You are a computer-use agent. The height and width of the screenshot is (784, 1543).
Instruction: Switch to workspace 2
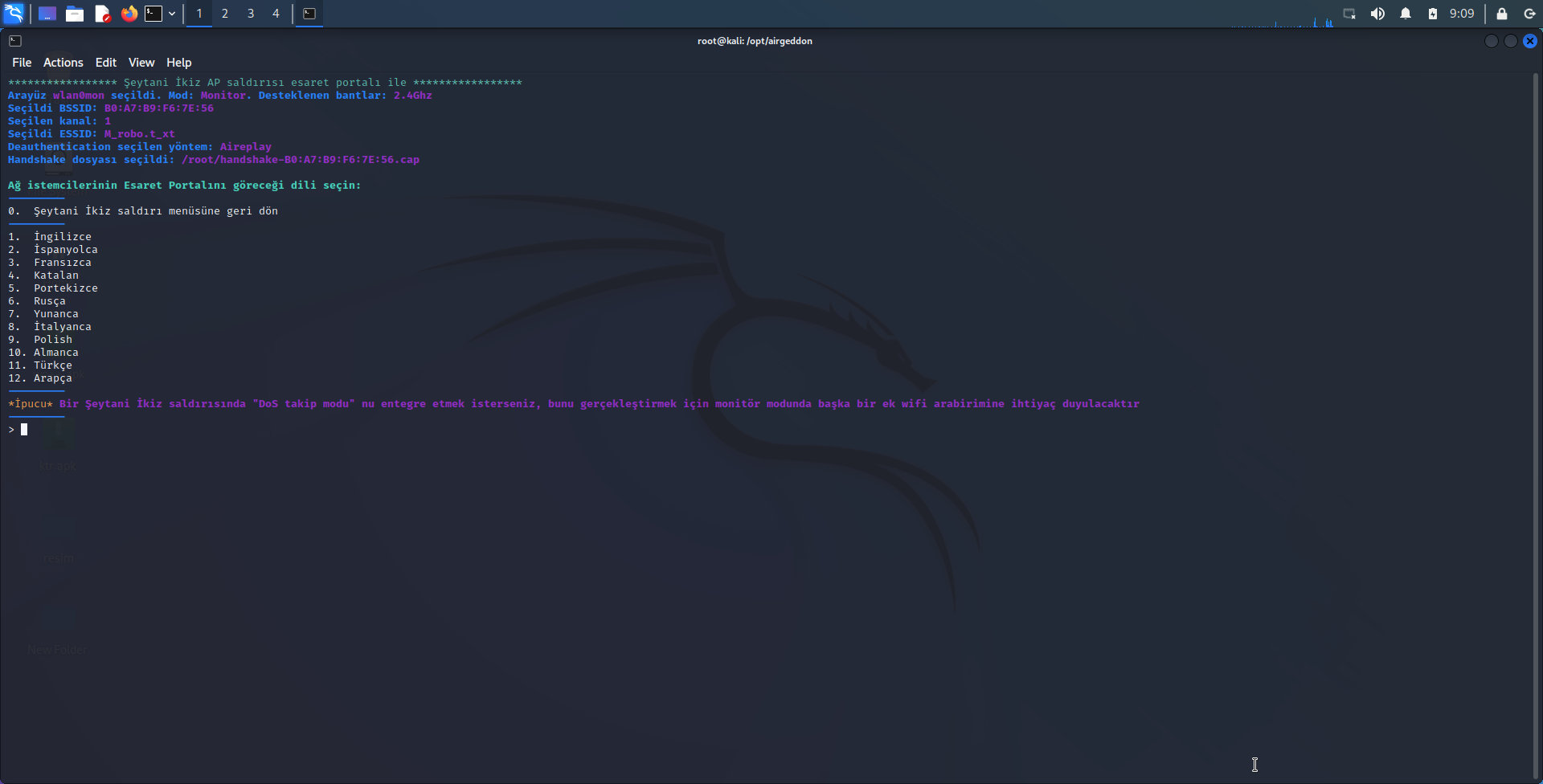[x=225, y=14]
